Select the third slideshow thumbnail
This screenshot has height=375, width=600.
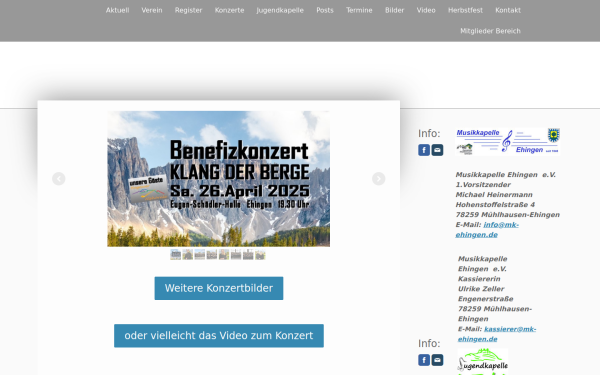click(200, 254)
